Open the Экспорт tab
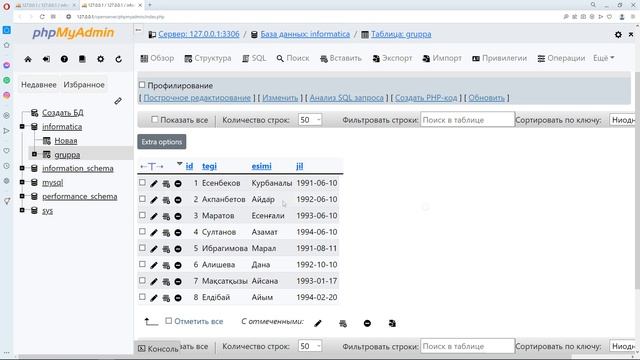Image resolution: width=640 pixels, height=360 pixels. tap(392, 58)
